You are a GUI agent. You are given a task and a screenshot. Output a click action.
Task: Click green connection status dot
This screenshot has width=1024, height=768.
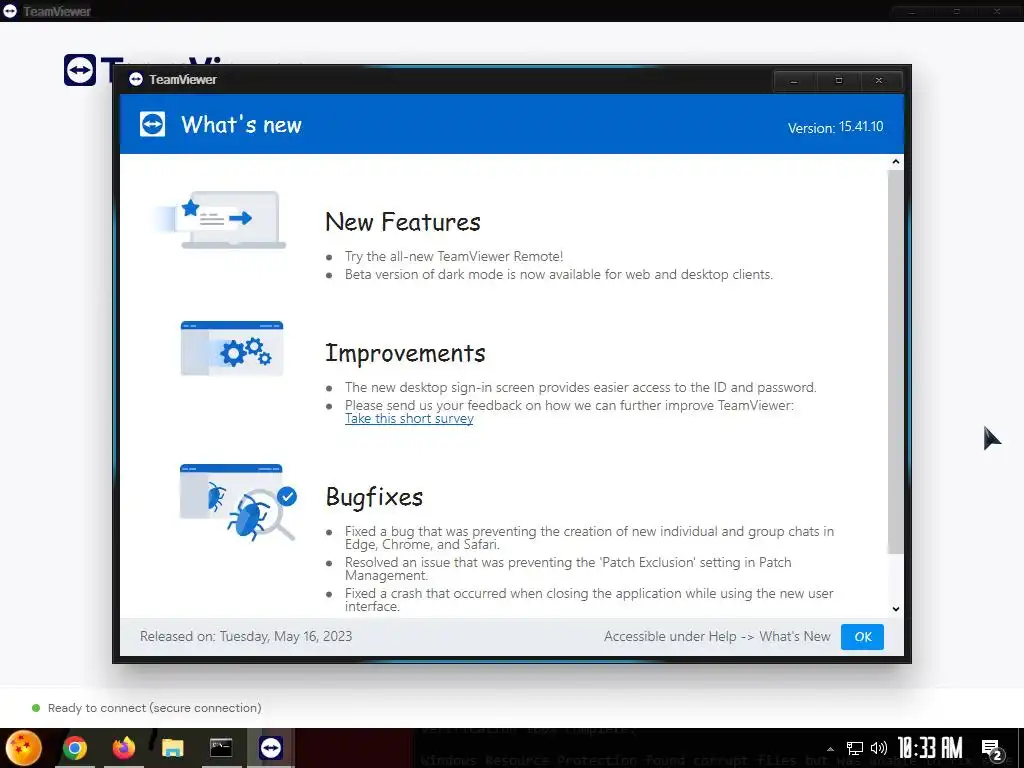36,708
